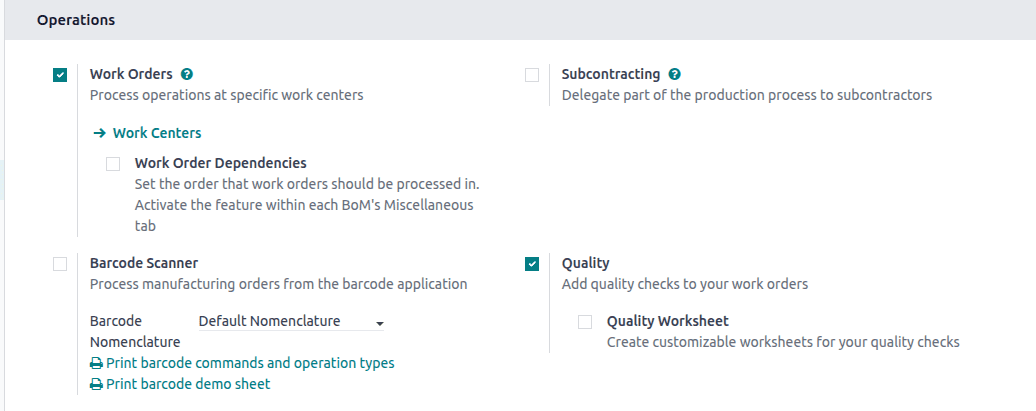Click the Operations section header

(76, 20)
